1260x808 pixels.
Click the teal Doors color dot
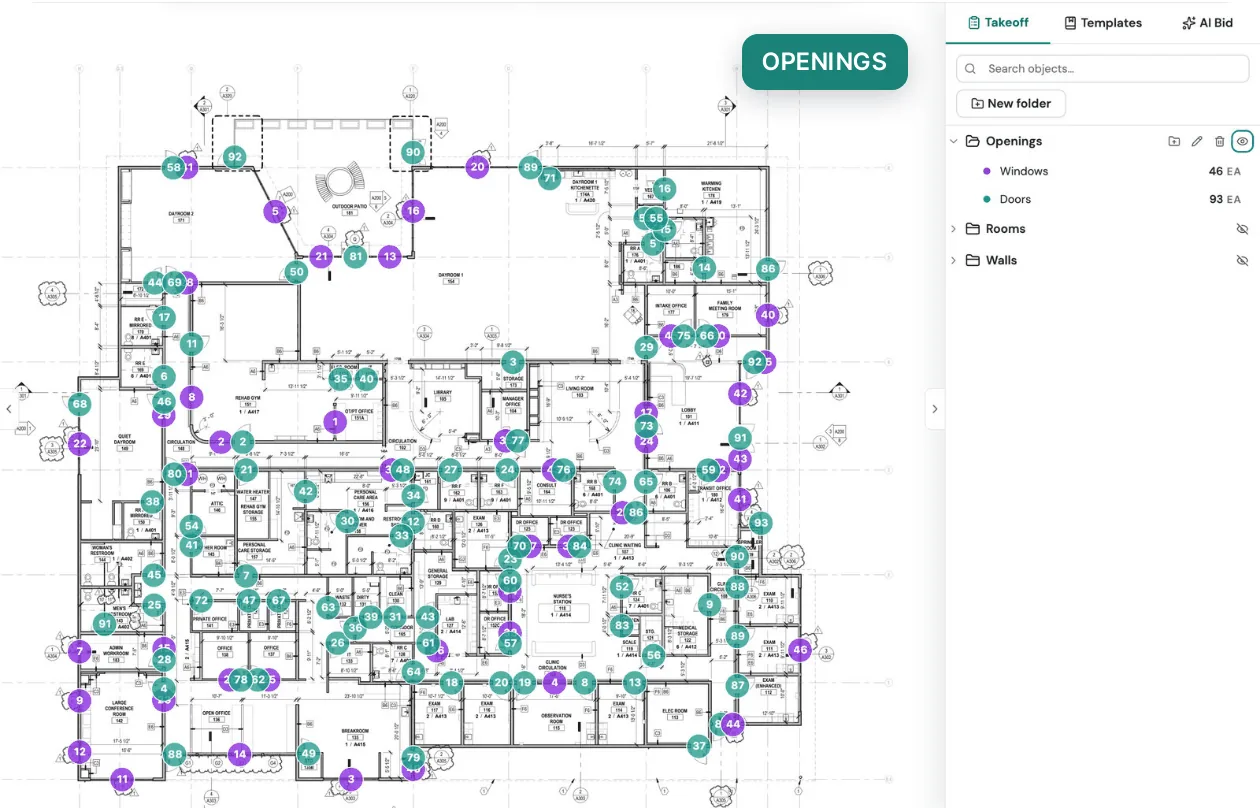(987, 199)
